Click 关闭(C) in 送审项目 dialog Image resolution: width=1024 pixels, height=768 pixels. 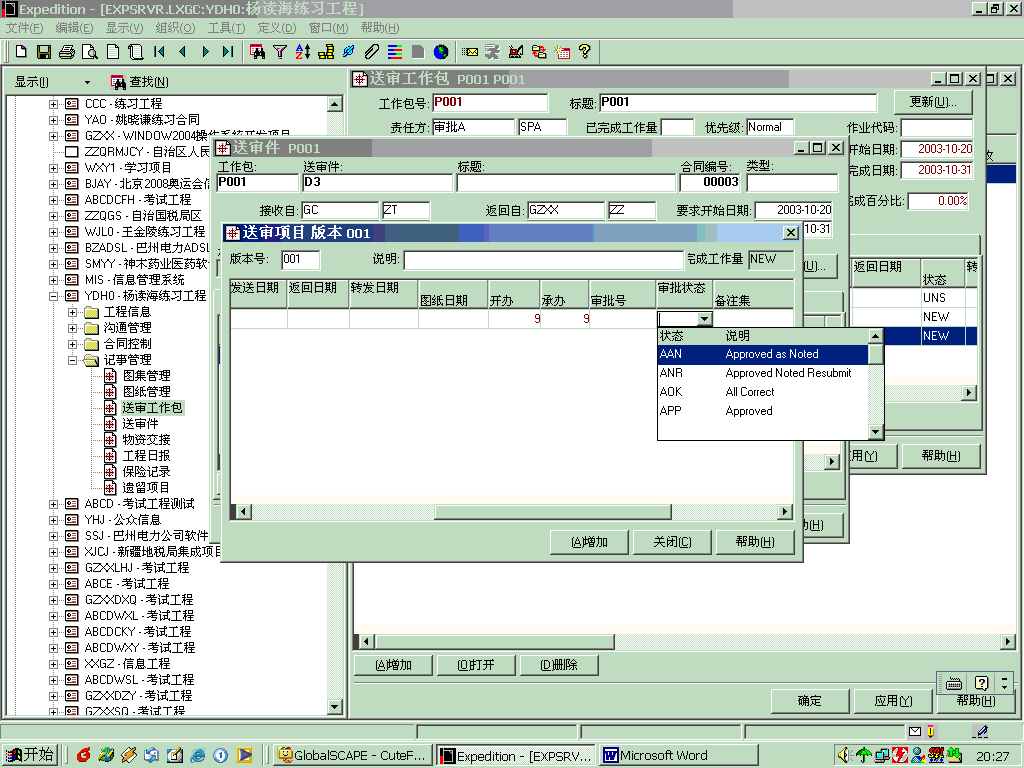[x=672, y=542]
